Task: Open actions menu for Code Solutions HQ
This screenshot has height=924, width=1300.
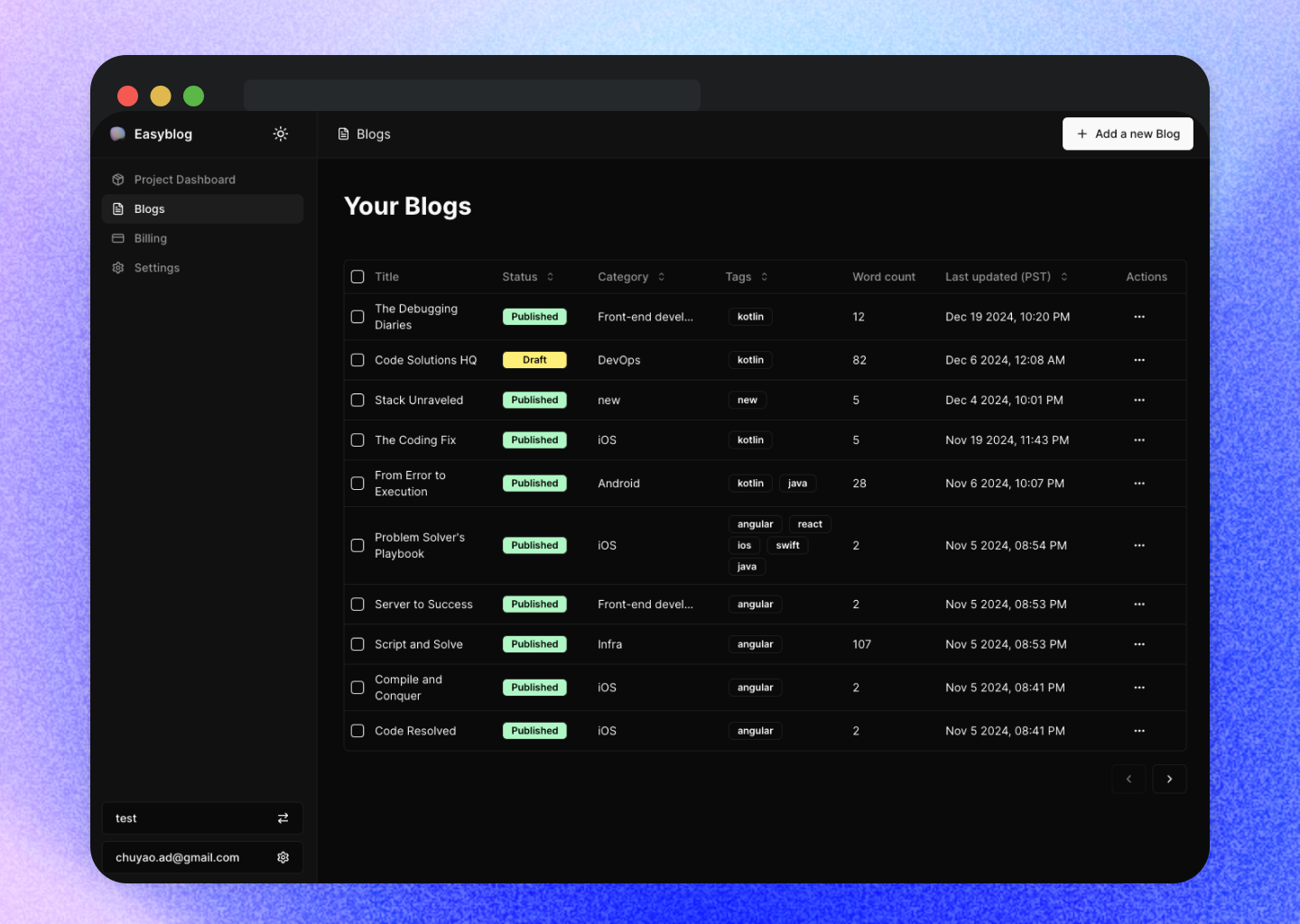Action: [x=1139, y=360]
